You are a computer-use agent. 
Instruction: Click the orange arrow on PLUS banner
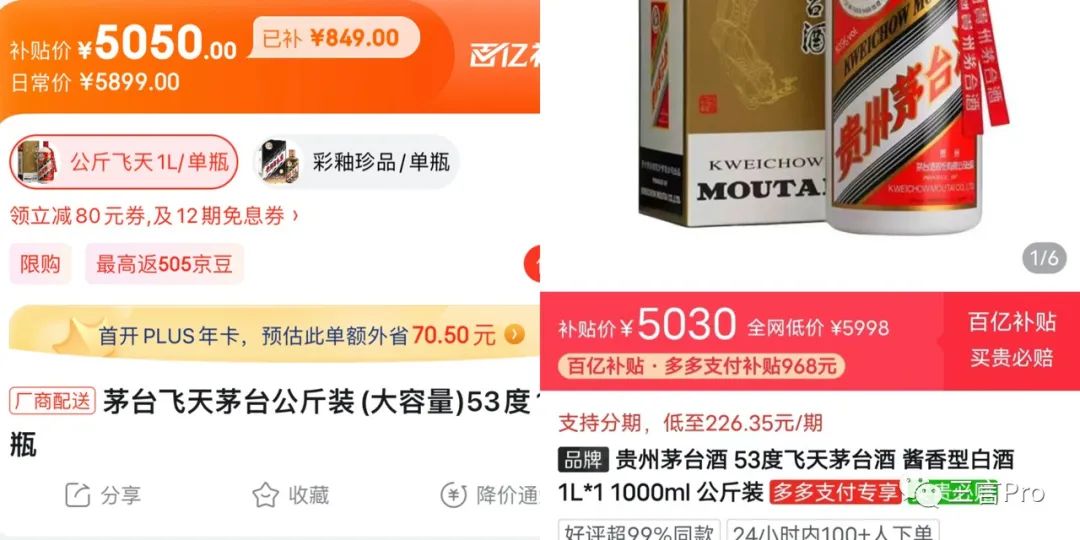coord(514,335)
